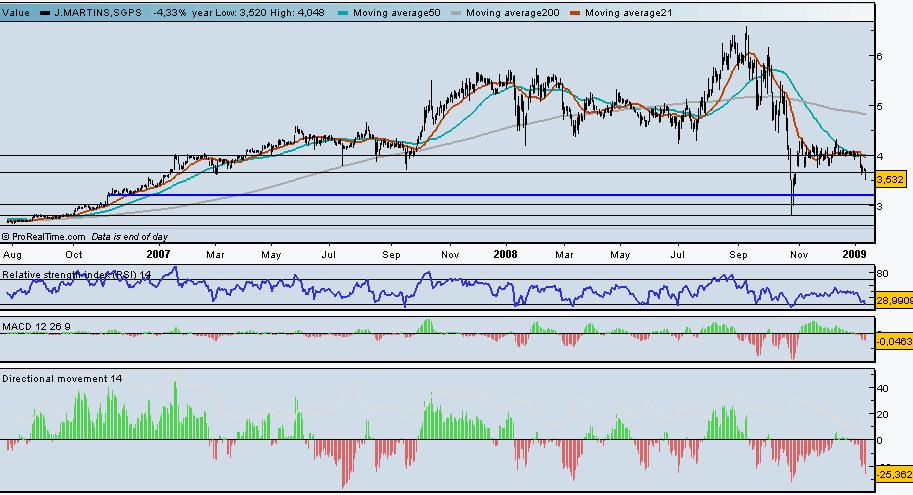Click the Aug label on time axis

point(12,254)
